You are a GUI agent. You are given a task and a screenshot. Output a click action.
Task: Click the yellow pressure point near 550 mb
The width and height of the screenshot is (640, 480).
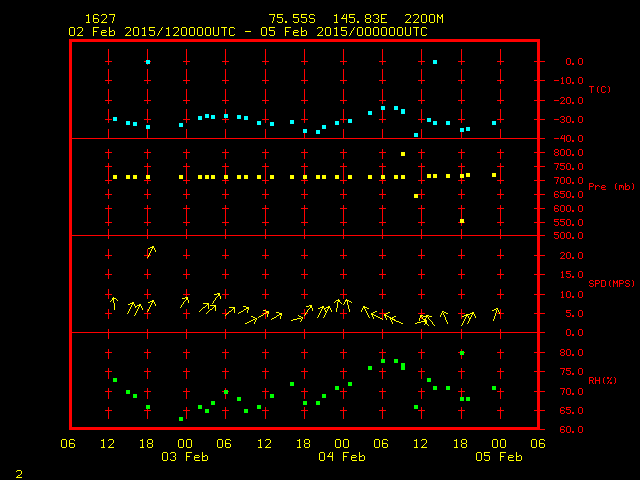coord(462,221)
